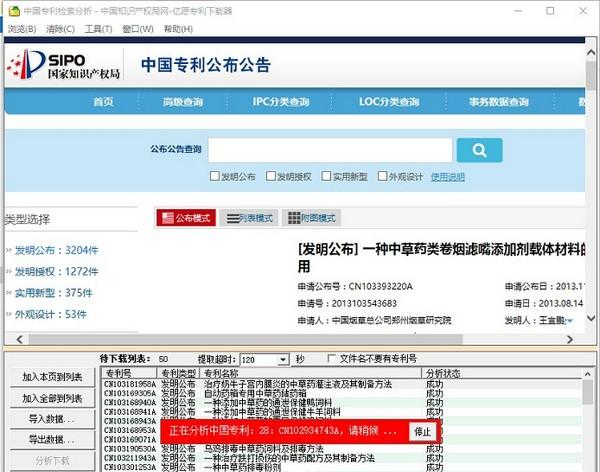Viewport: 600px width, 472px height.
Task: Click 停止 to stop analysis
Action: [x=422, y=432]
